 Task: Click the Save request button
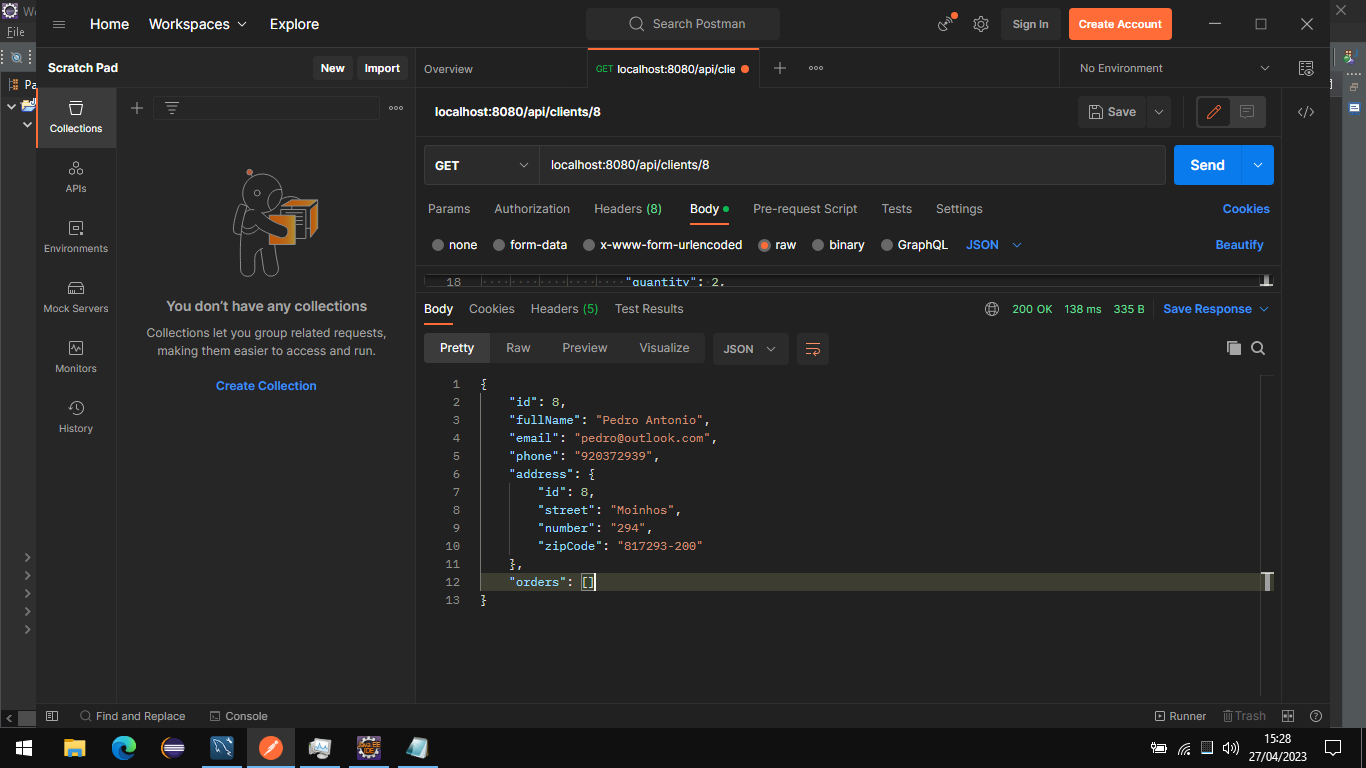1112,112
